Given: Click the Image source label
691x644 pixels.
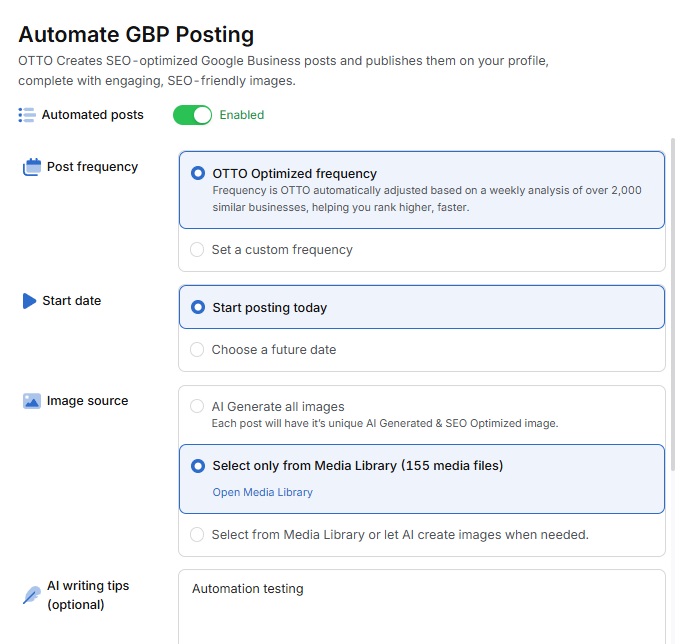Looking at the screenshot, I should (x=88, y=401).
